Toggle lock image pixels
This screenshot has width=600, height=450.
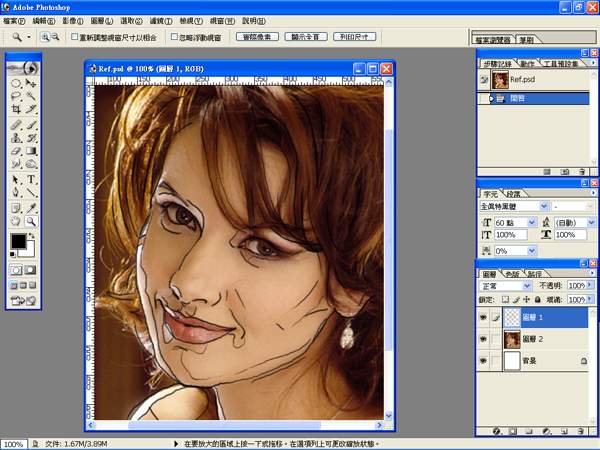point(516,299)
